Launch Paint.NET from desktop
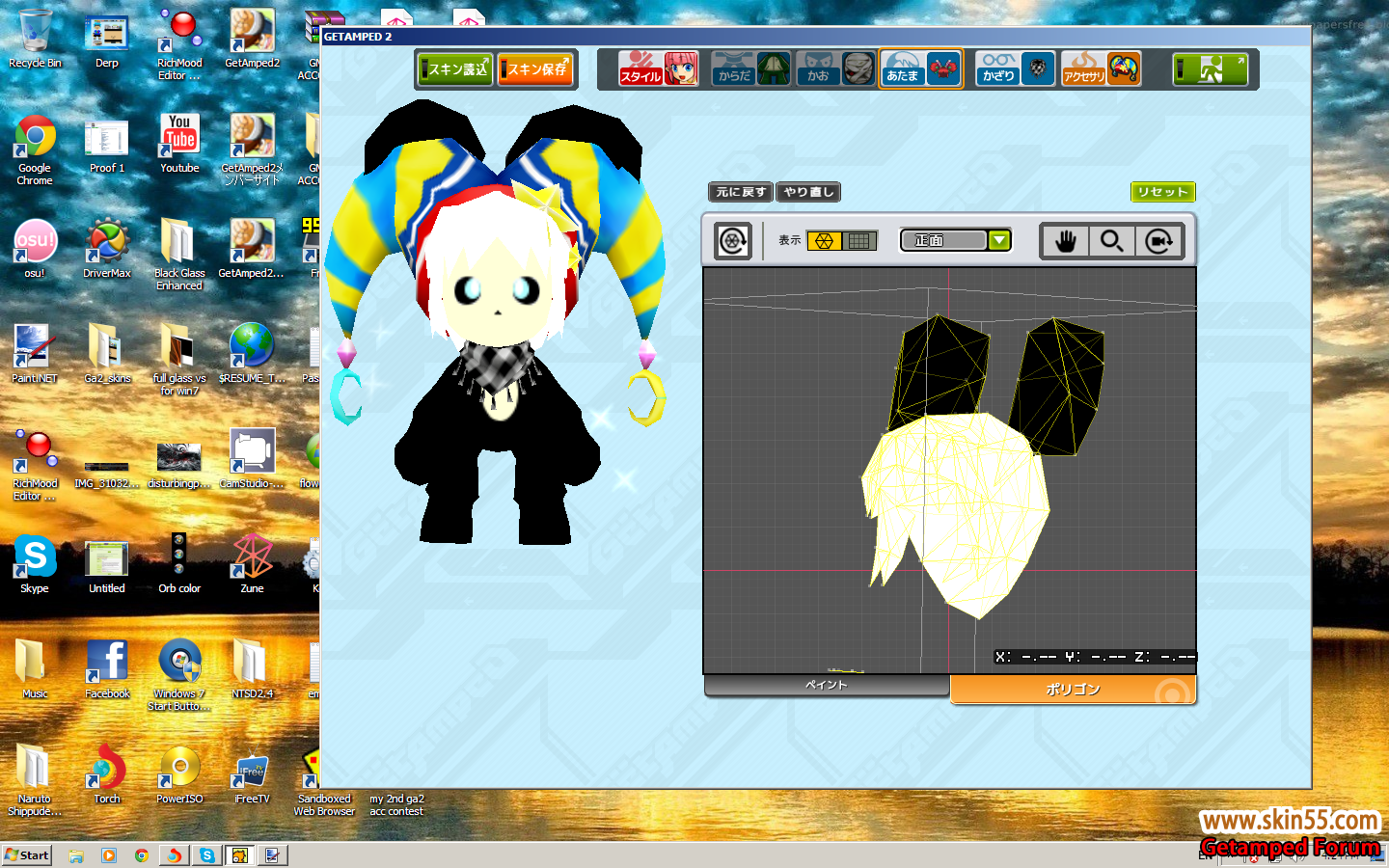The image size is (1389, 868). click(x=35, y=354)
